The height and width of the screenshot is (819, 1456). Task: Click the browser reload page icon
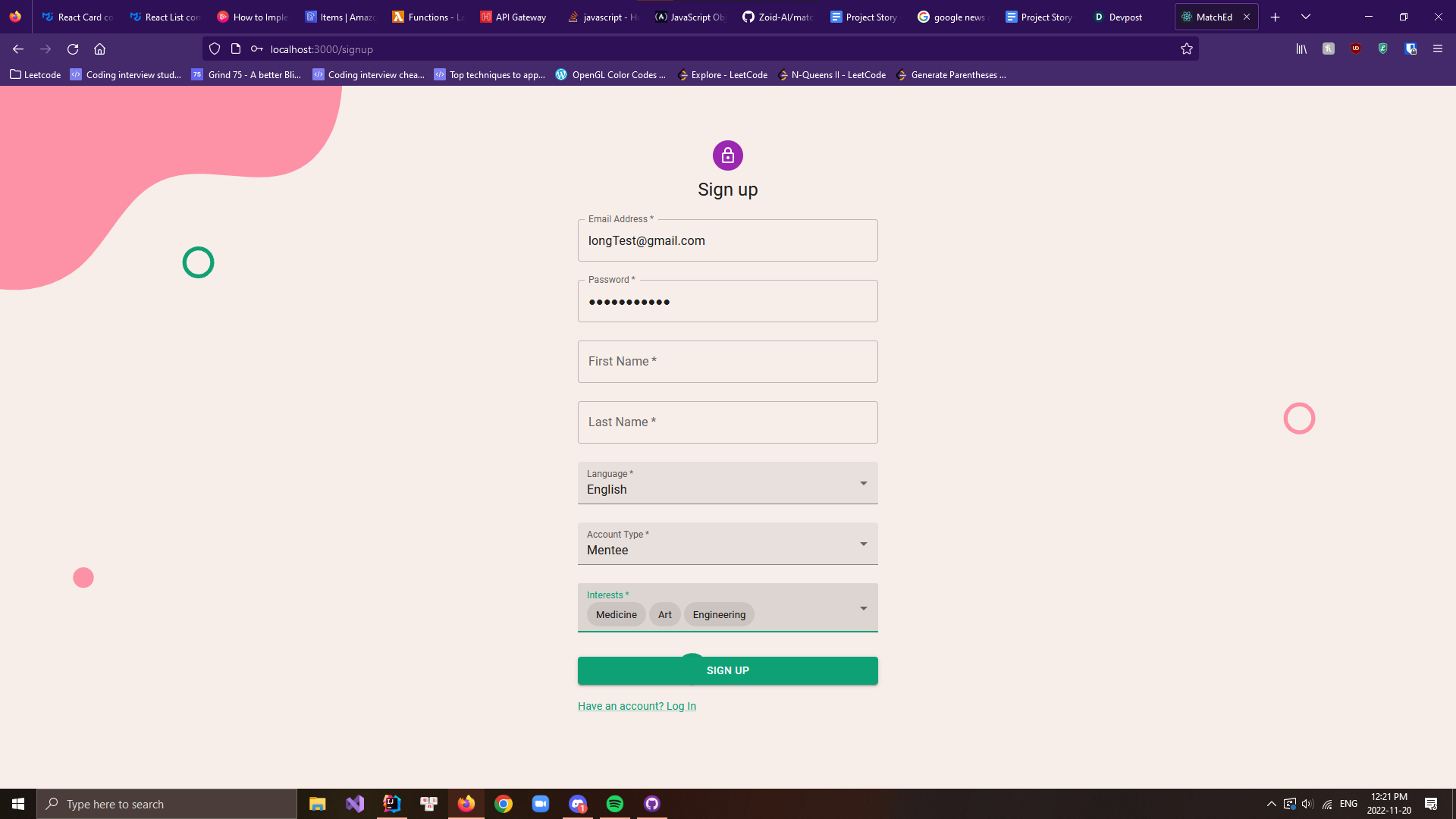coord(73,49)
